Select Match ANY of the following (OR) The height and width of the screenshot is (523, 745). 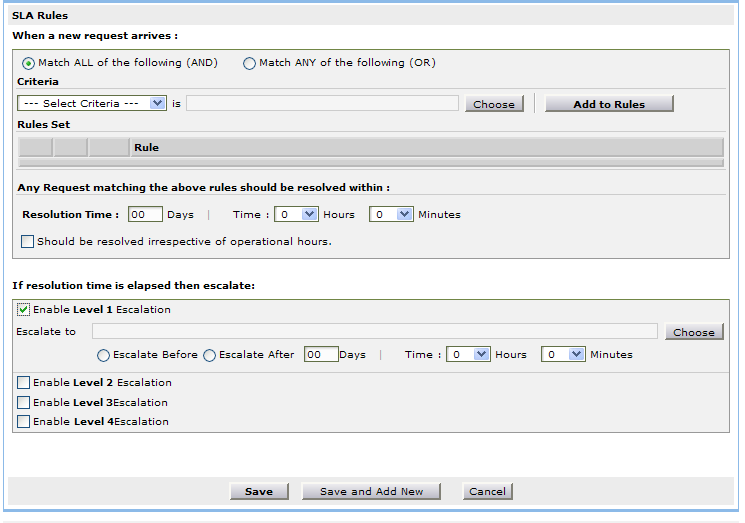[249, 63]
